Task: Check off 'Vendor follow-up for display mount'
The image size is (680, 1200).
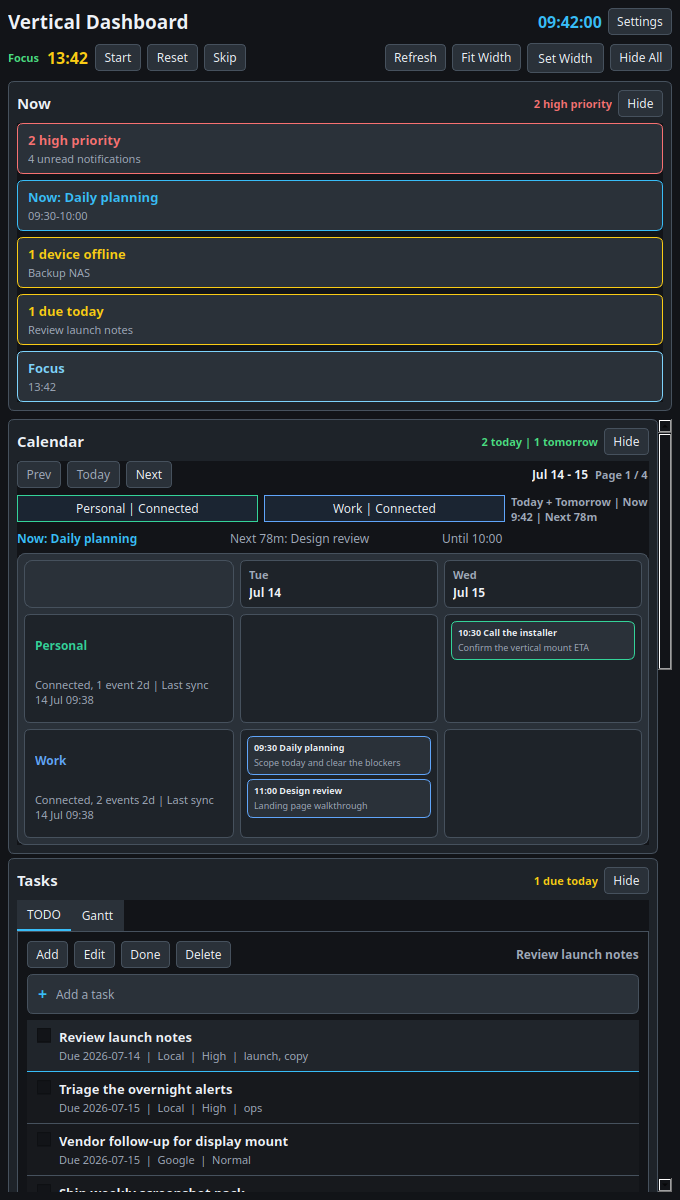Action: [x=44, y=1140]
